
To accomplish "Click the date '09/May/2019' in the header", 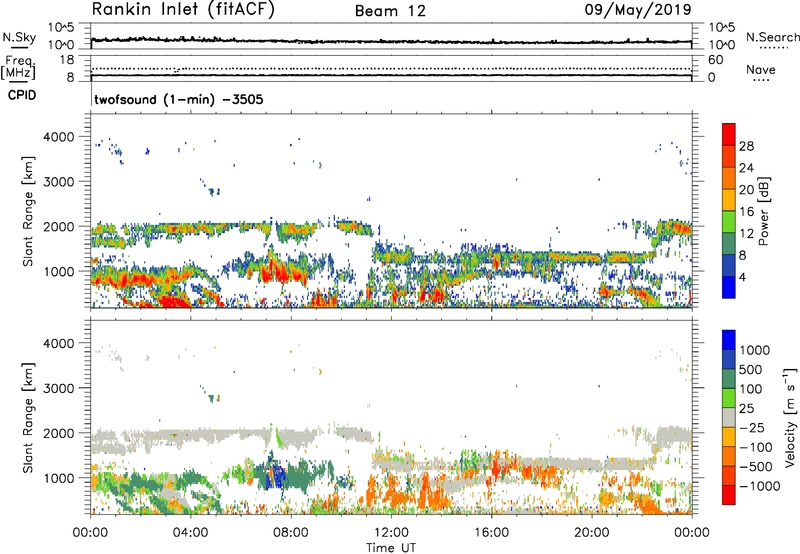I will tap(638, 9).
